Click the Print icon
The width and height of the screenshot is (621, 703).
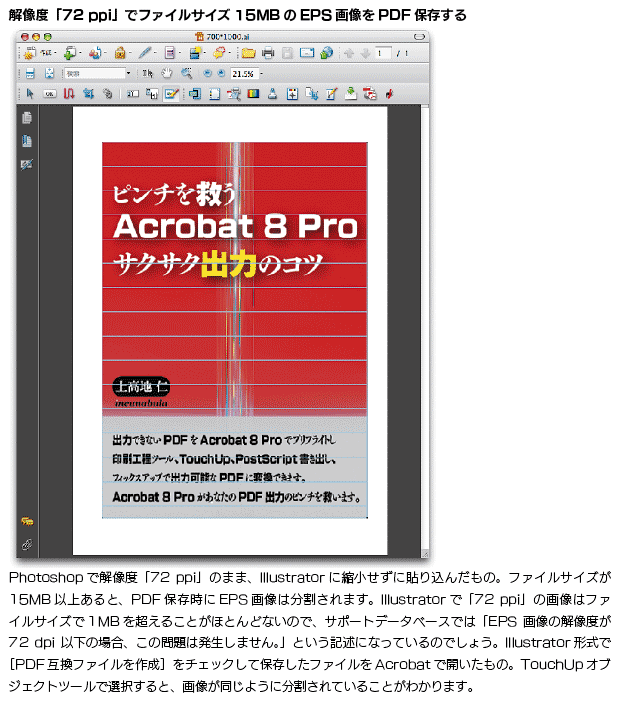pyautogui.click(x=268, y=53)
